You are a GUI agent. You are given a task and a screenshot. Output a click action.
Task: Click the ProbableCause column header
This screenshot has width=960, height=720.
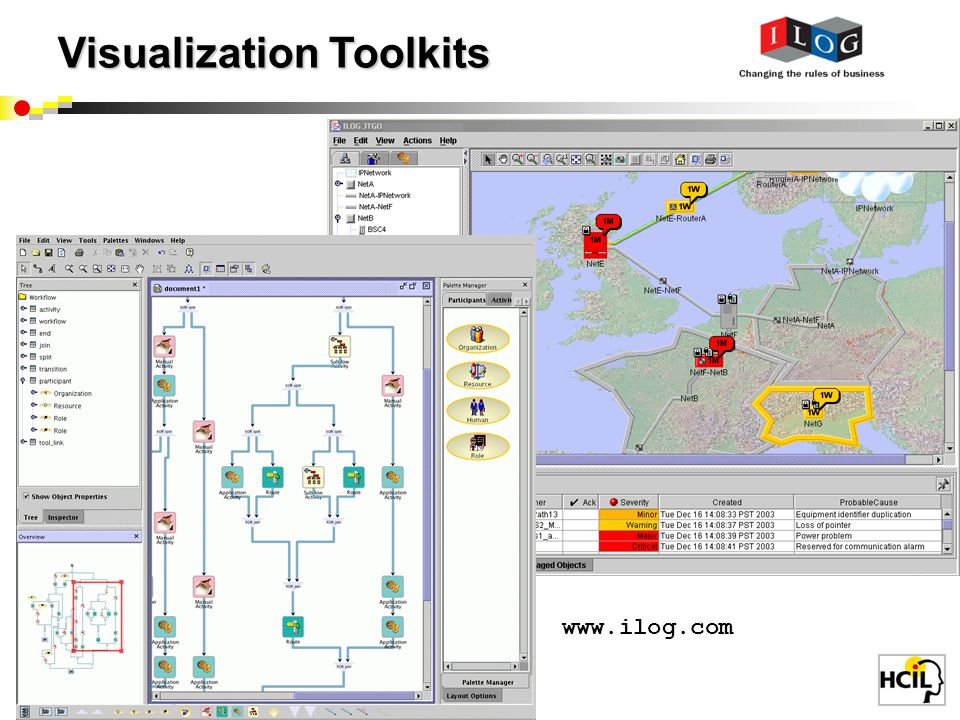tap(868, 502)
